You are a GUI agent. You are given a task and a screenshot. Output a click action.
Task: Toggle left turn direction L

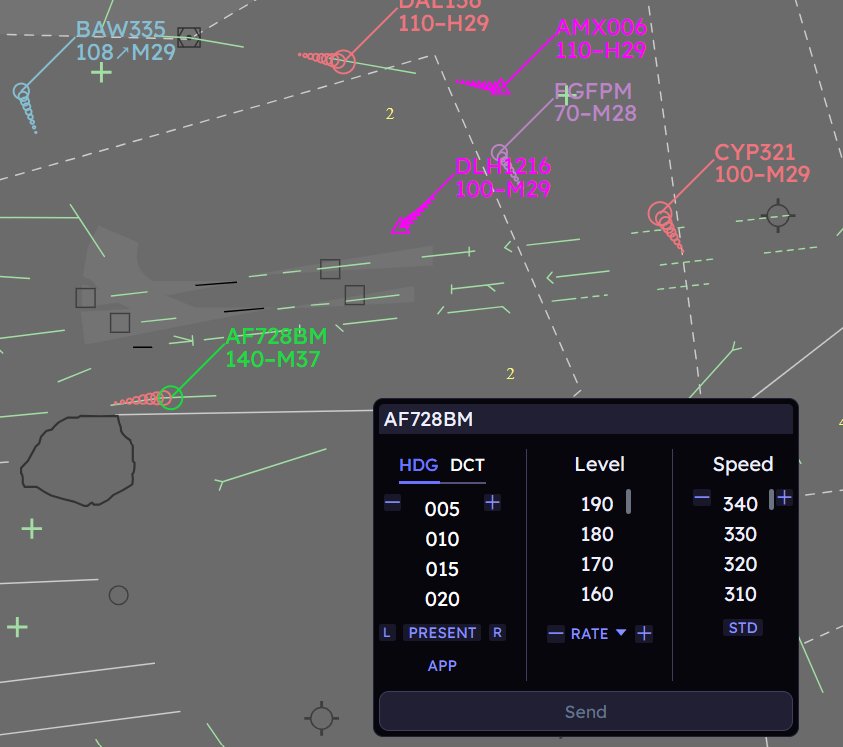[x=387, y=633]
